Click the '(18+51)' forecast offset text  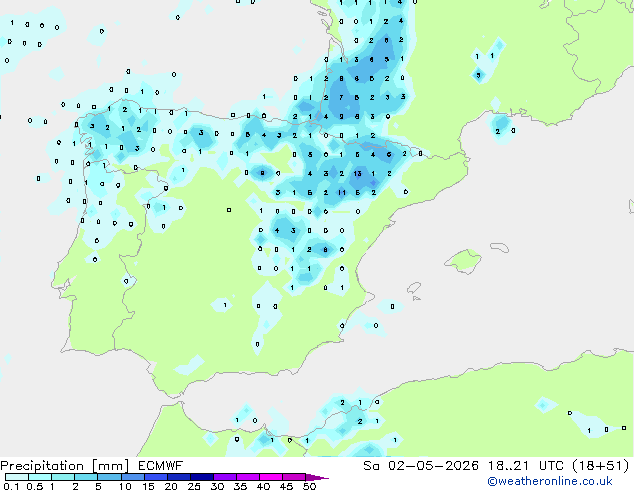(x=601, y=466)
